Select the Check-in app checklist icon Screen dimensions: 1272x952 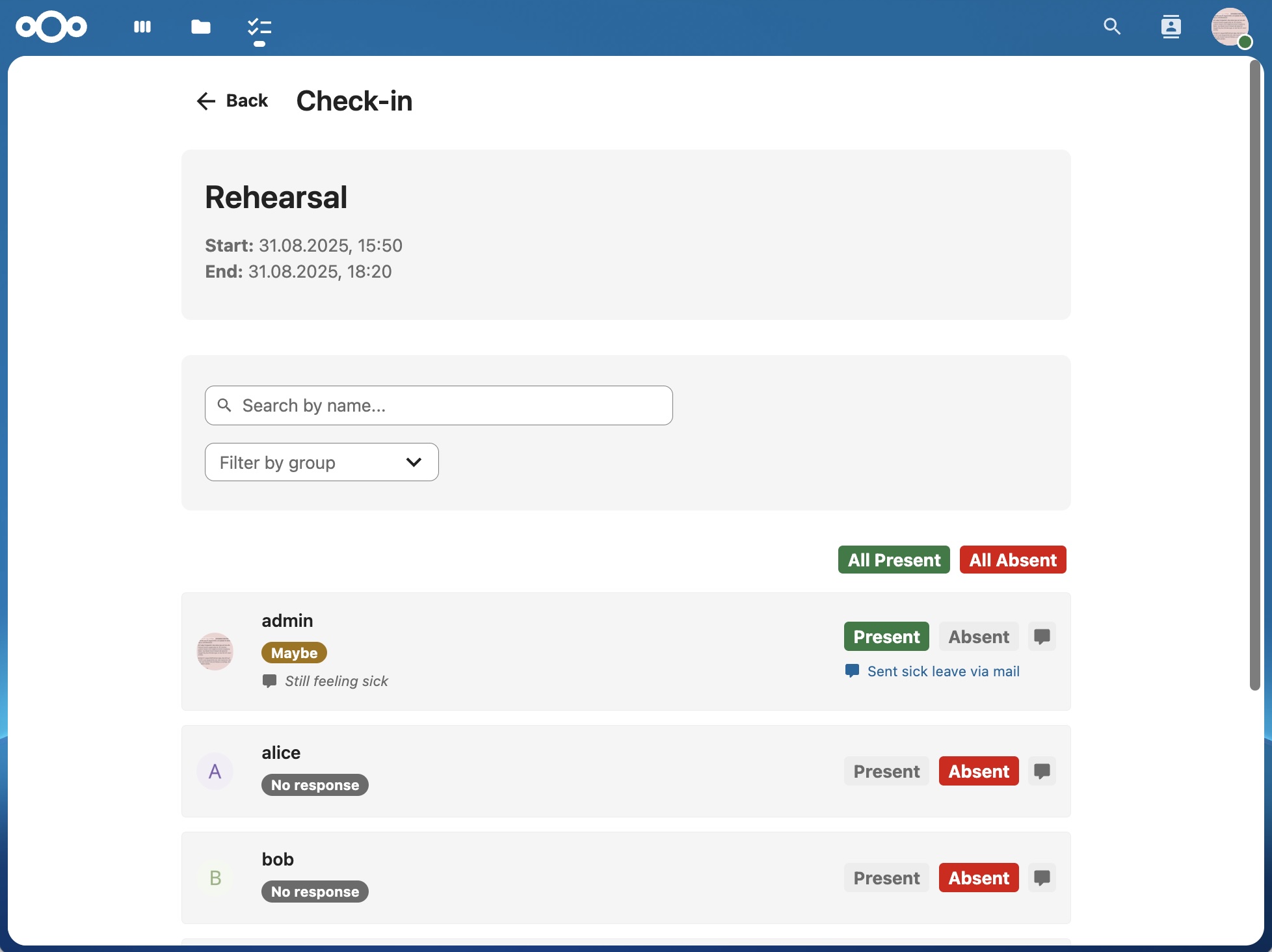(x=259, y=27)
